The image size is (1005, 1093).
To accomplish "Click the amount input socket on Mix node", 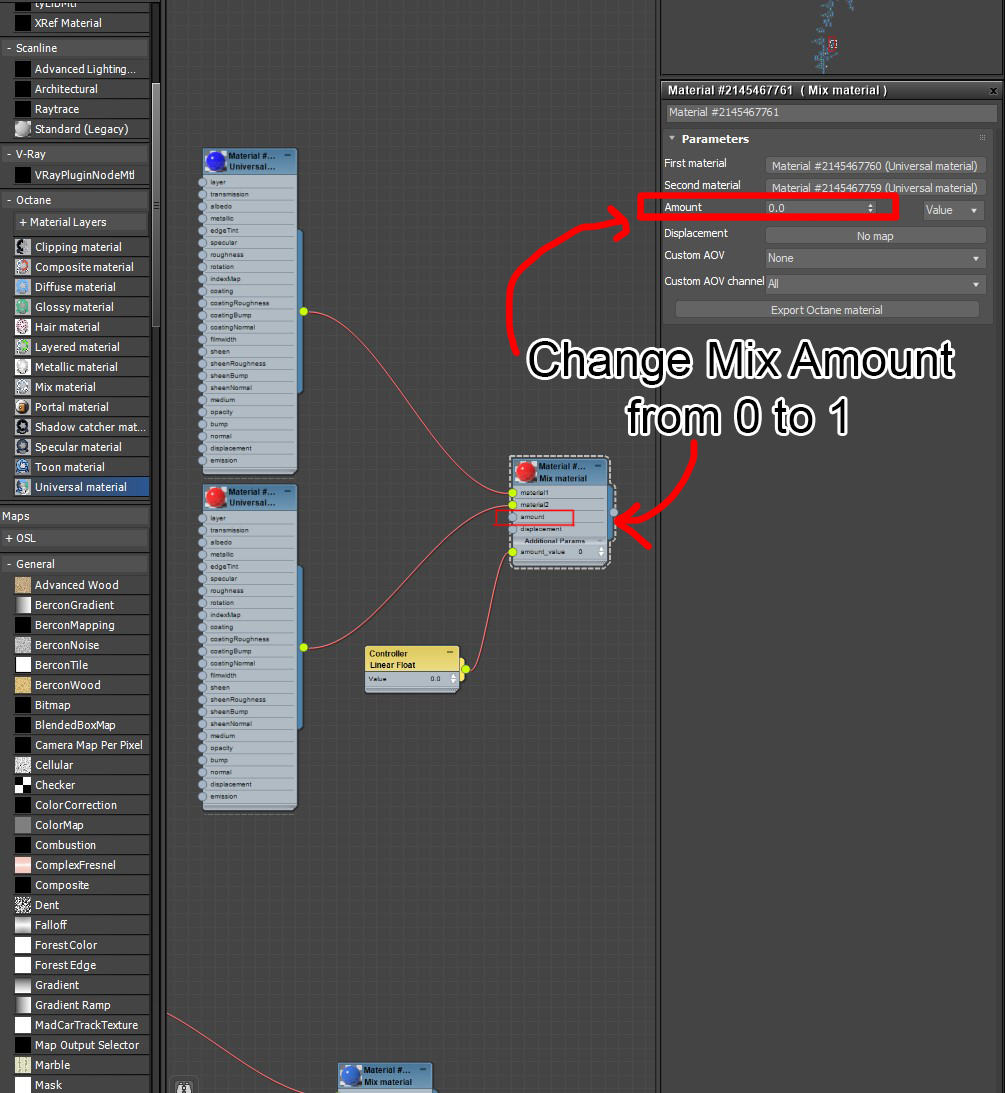I will [513, 517].
